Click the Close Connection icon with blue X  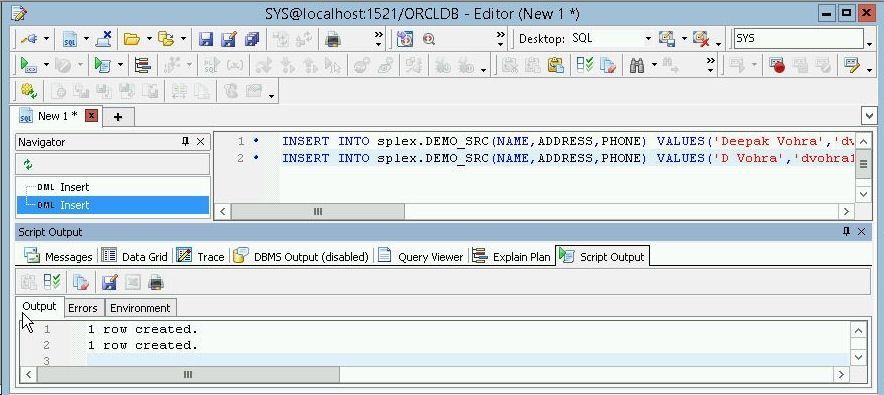pos(104,38)
